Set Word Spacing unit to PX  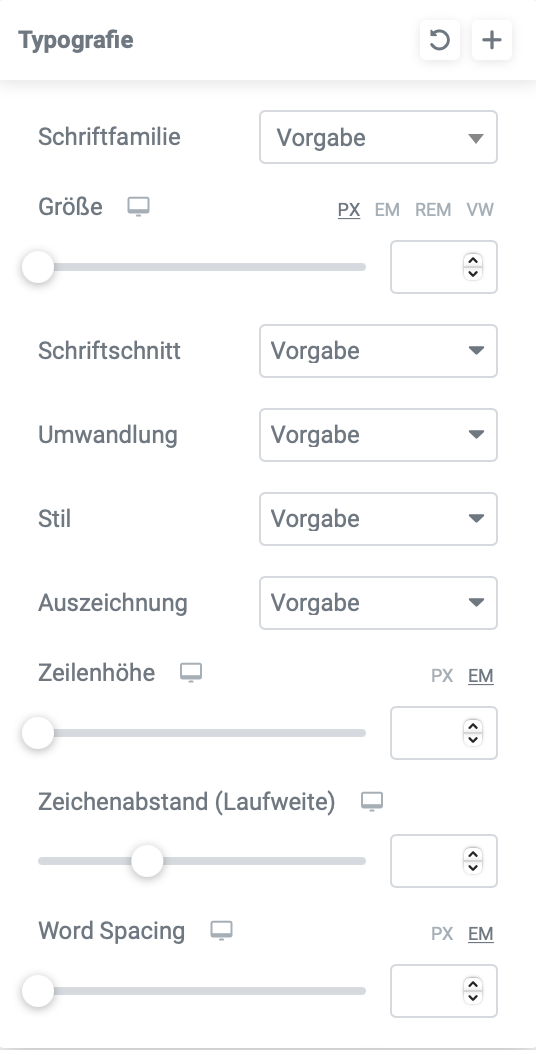pyautogui.click(x=442, y=933)
